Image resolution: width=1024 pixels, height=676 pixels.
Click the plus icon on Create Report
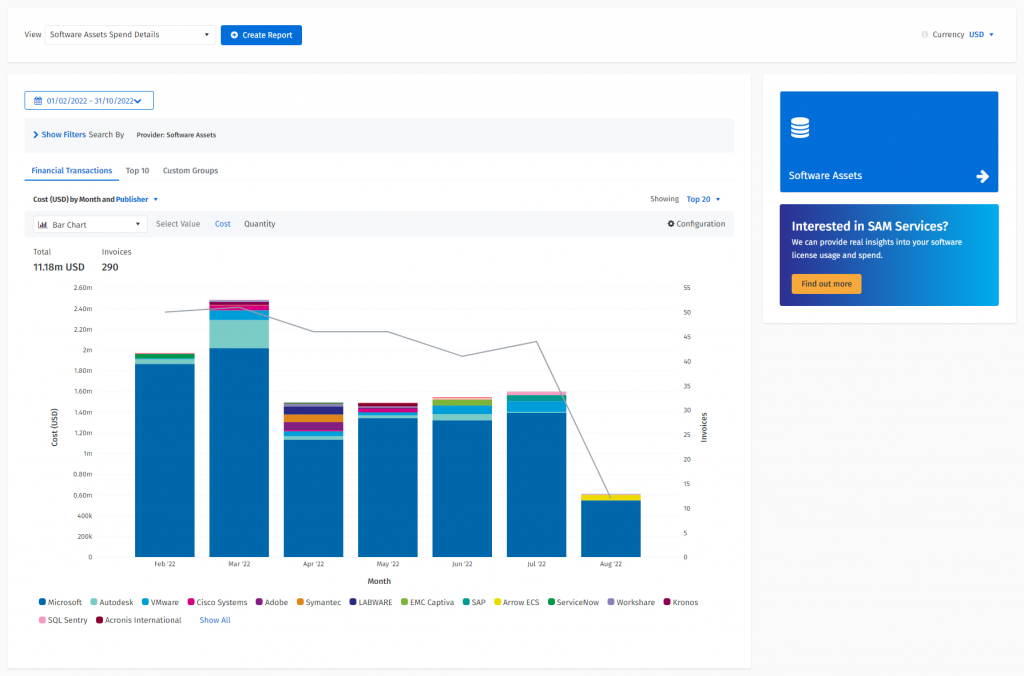click(x=234, y=35)
